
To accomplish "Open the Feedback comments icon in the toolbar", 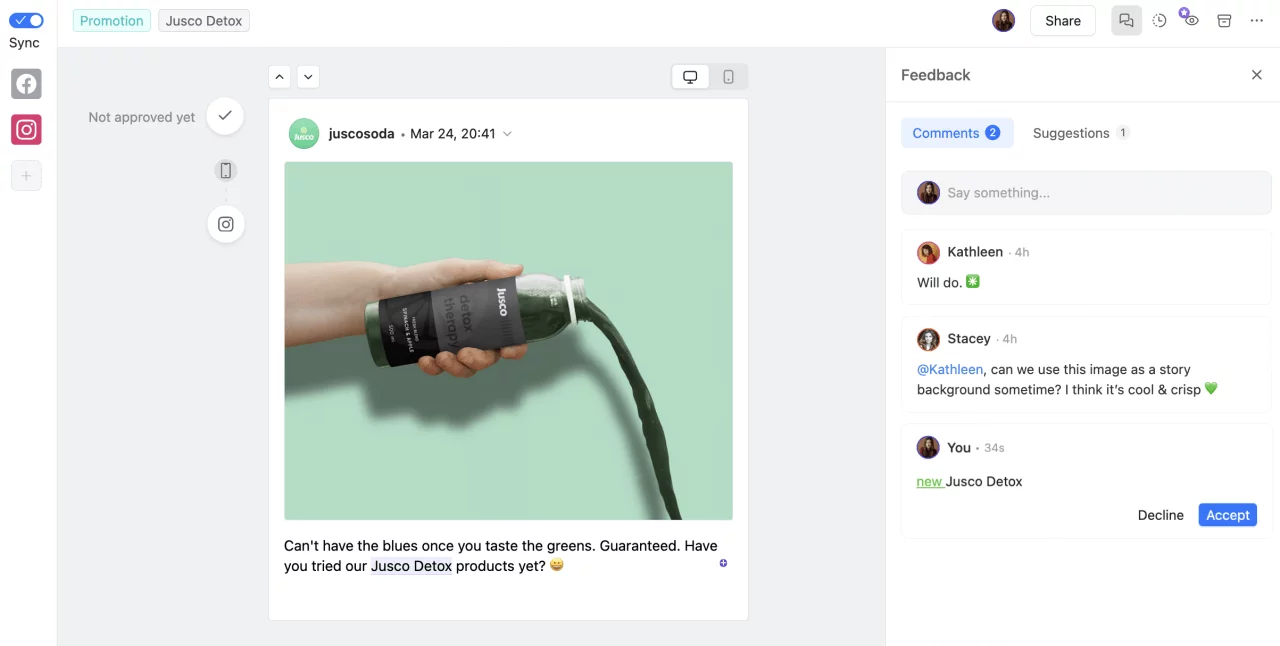I will (x=1126, y=20).
